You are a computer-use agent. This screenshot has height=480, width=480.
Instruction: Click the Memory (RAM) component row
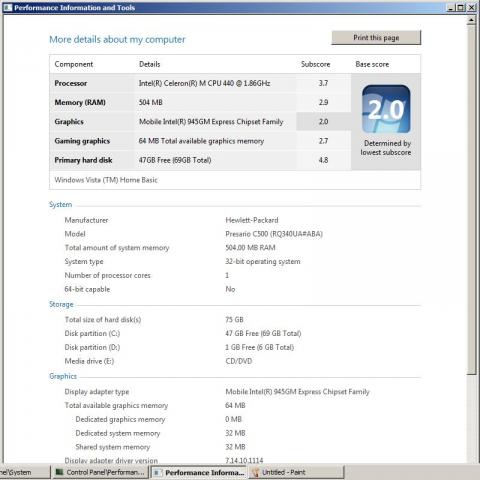tap(200, 102)
